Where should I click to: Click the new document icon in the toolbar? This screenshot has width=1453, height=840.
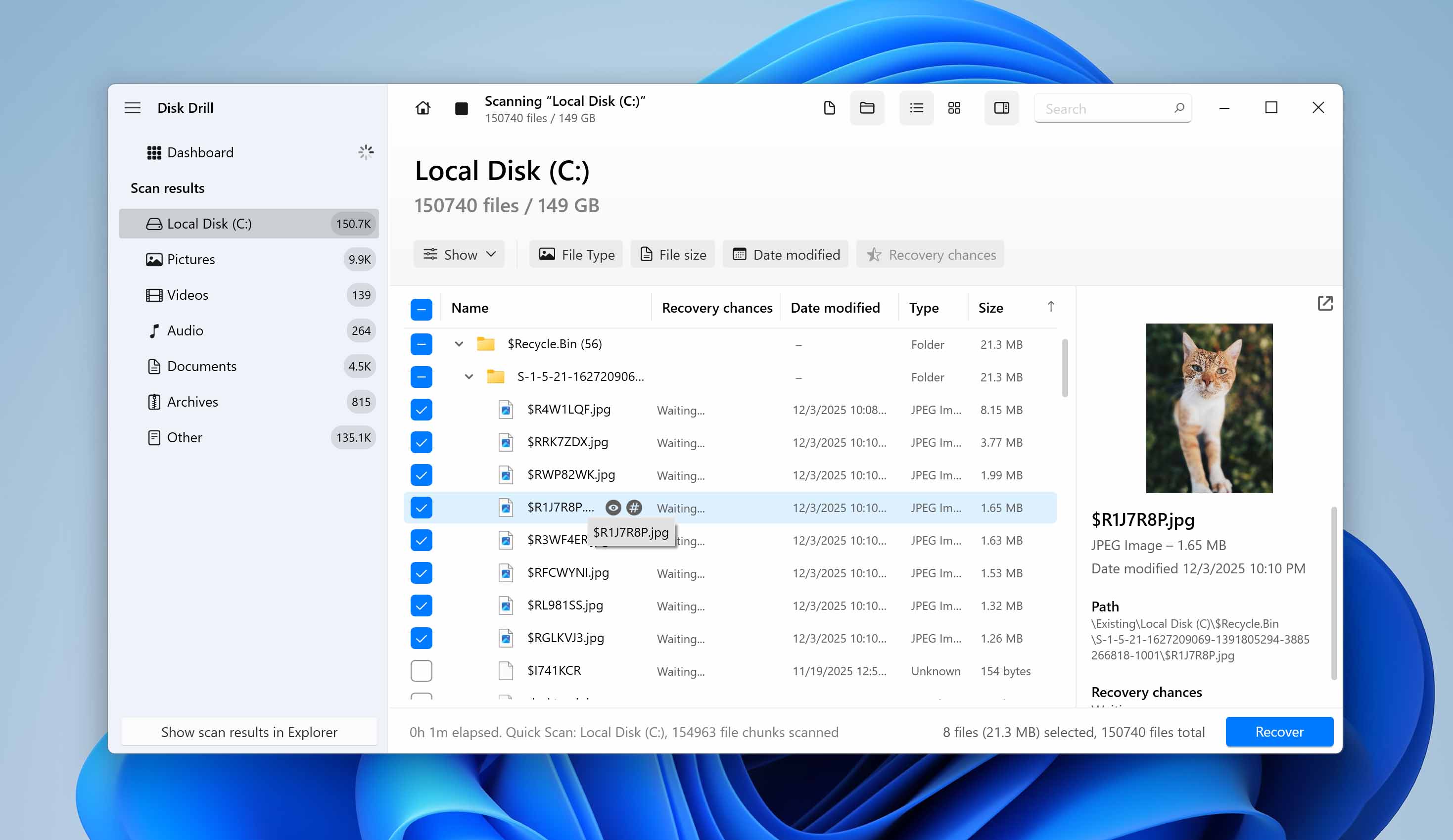[x=830, y=108]
